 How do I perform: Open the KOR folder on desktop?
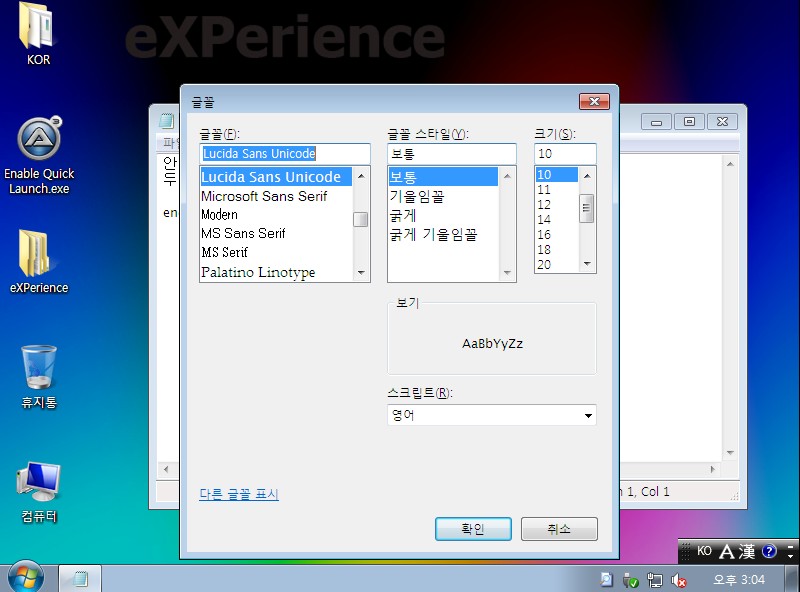pos(38,33)
